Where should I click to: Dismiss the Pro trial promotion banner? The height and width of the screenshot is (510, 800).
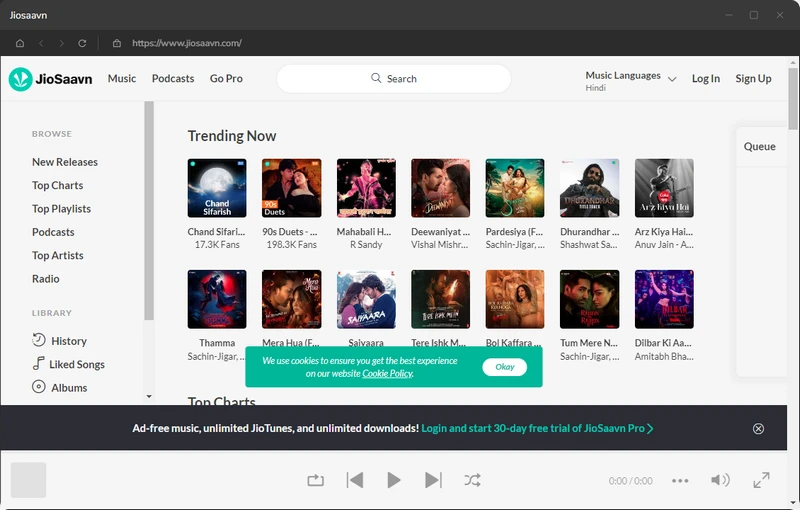[x=758, y=428]
